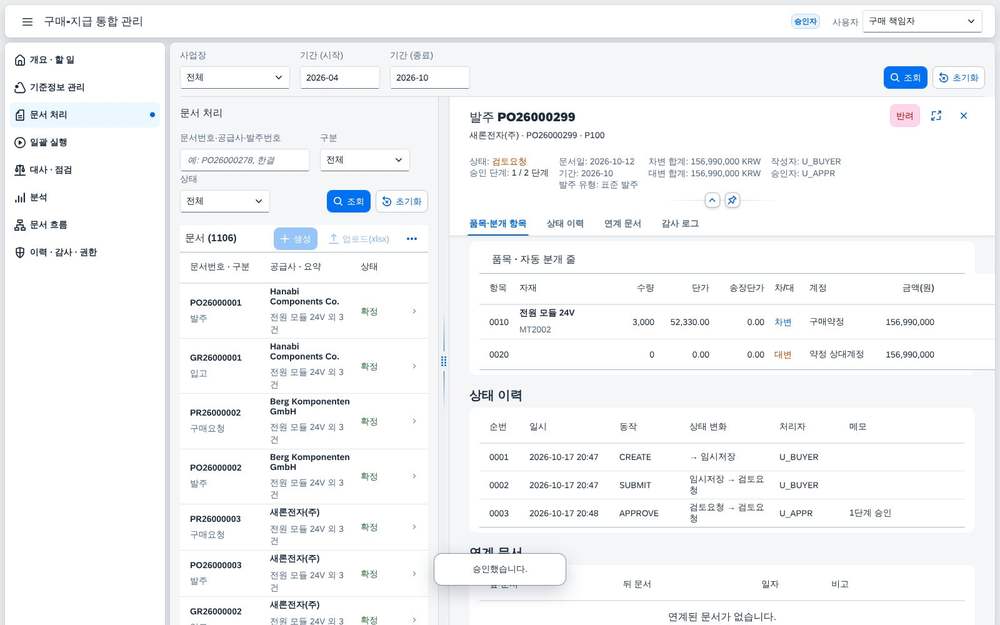Click the panel splitter handle
This screenshot has width=1000, height=625.
[444, 361]
